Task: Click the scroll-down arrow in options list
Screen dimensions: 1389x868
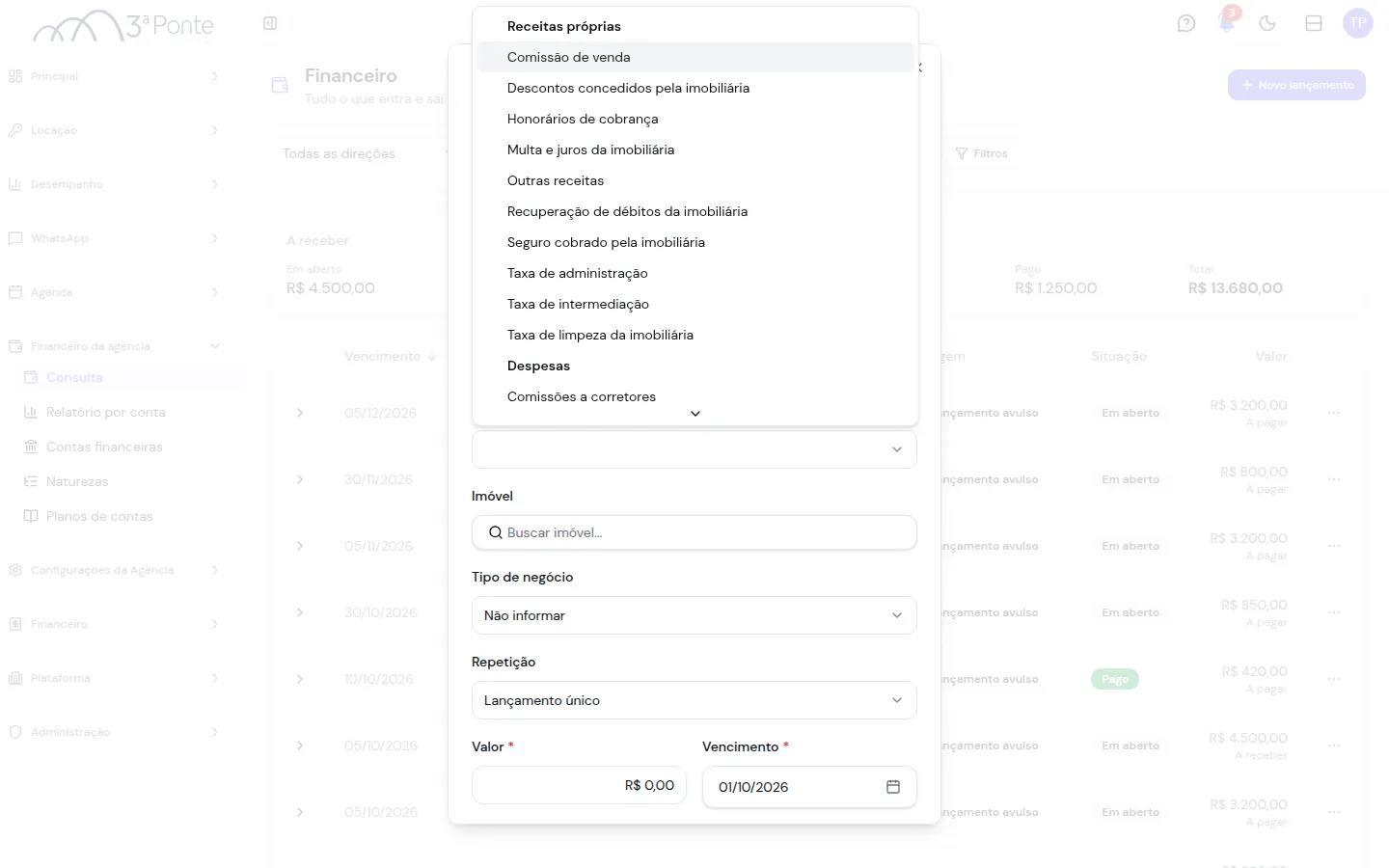Action: point(695,414)
